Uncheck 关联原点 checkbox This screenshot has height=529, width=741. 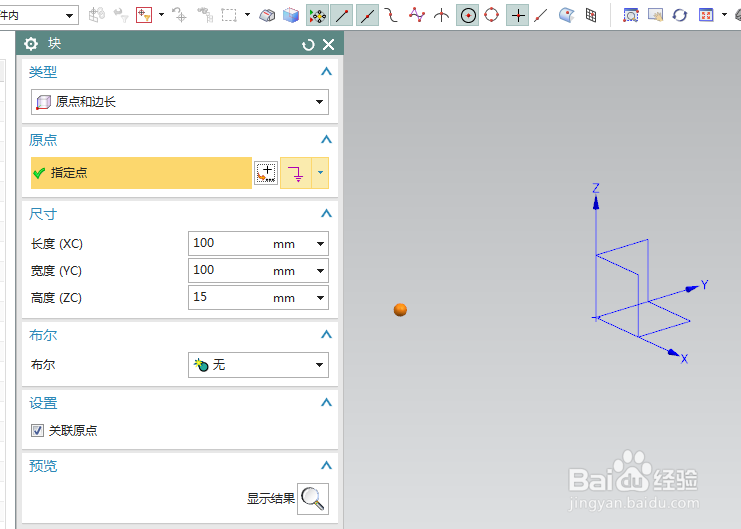coord(37,431)
